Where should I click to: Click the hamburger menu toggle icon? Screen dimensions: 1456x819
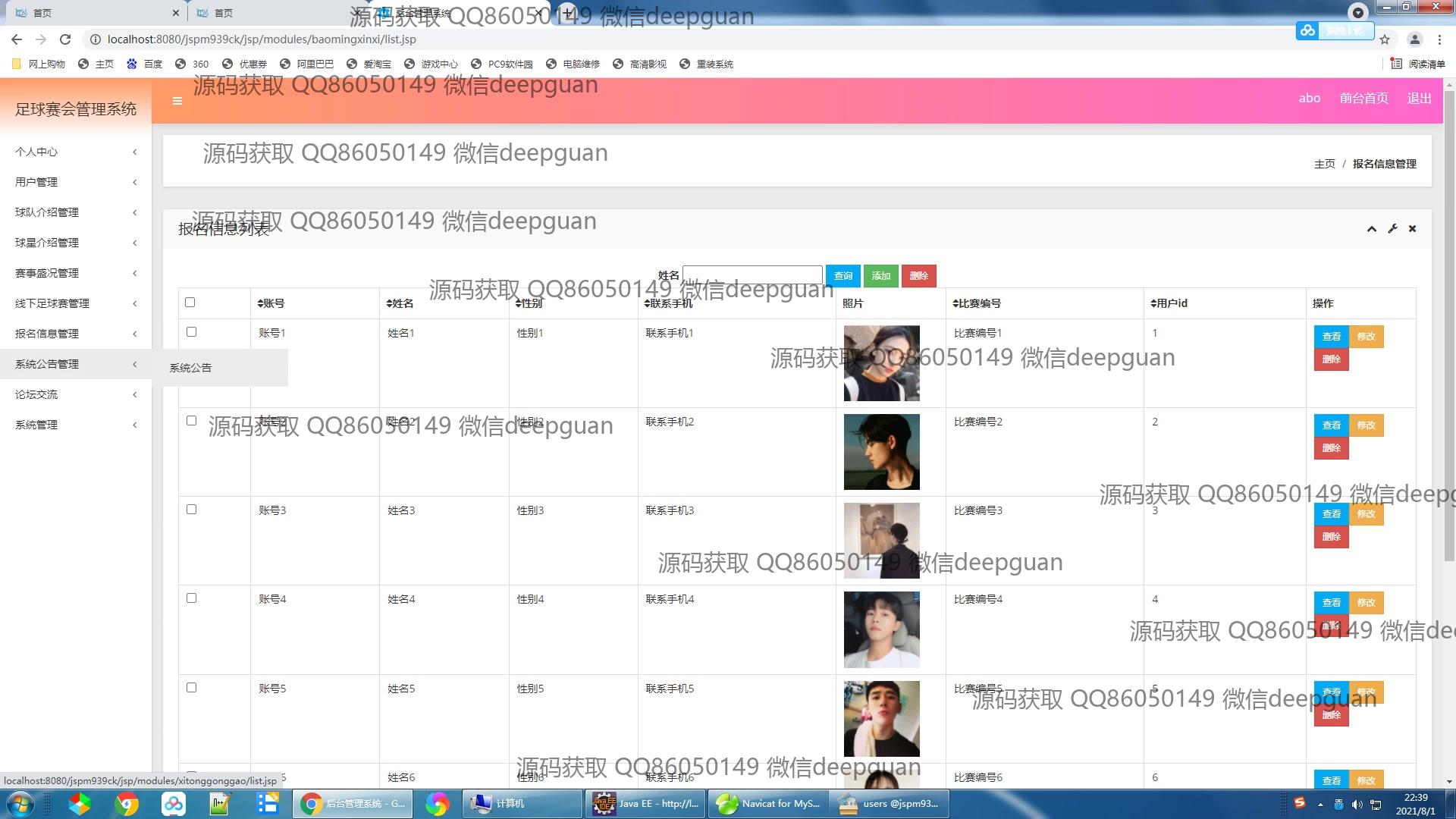tap(177, 101)
